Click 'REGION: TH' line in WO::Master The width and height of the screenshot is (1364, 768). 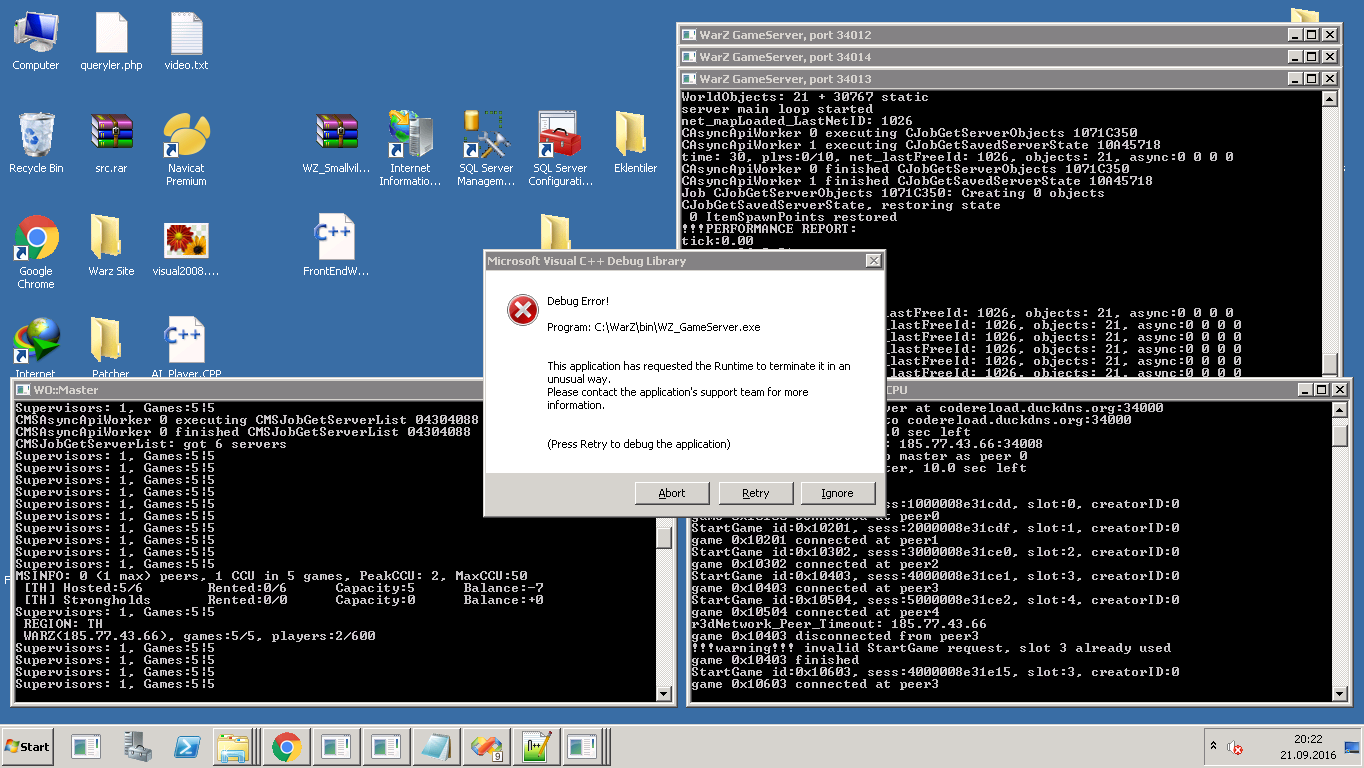click(x=63, y=624)
